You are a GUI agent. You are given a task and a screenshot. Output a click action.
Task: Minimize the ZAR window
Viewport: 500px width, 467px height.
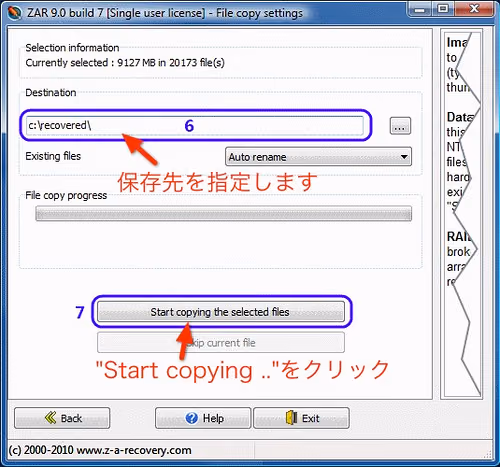coord(420,9)
